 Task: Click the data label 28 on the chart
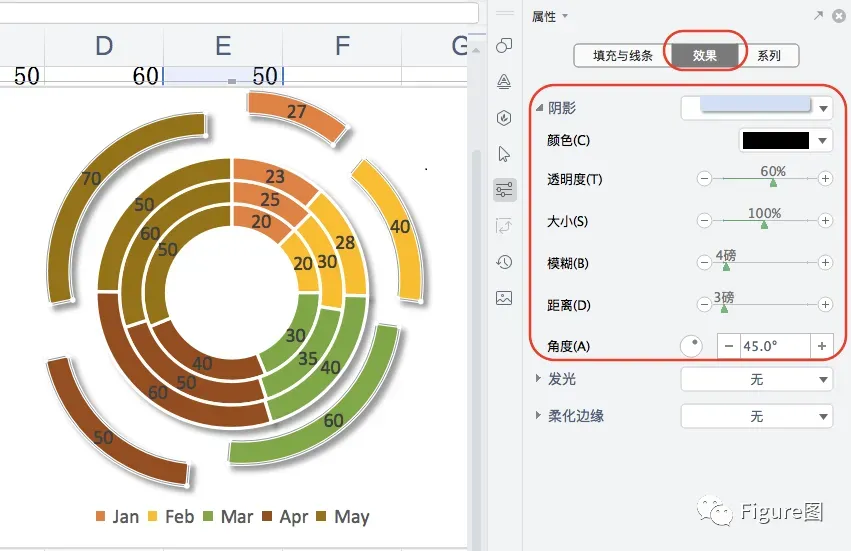coord(345,242)
